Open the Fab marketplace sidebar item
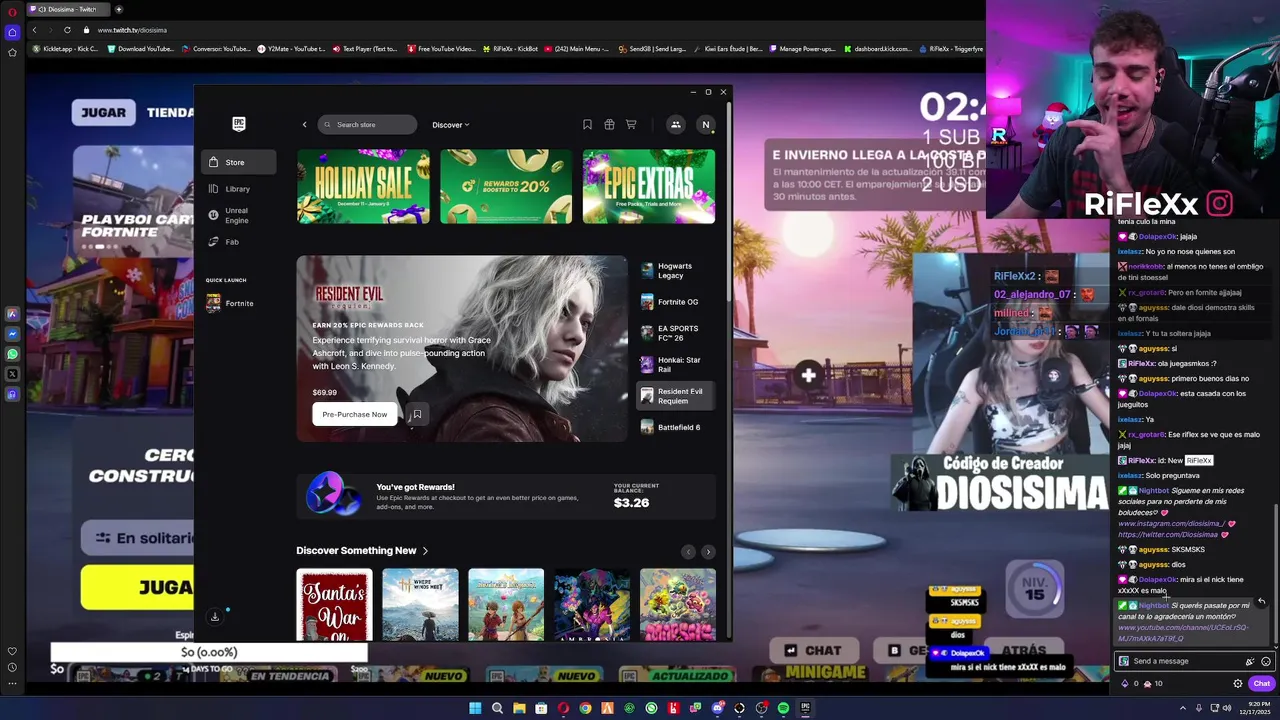 point(238,242)
